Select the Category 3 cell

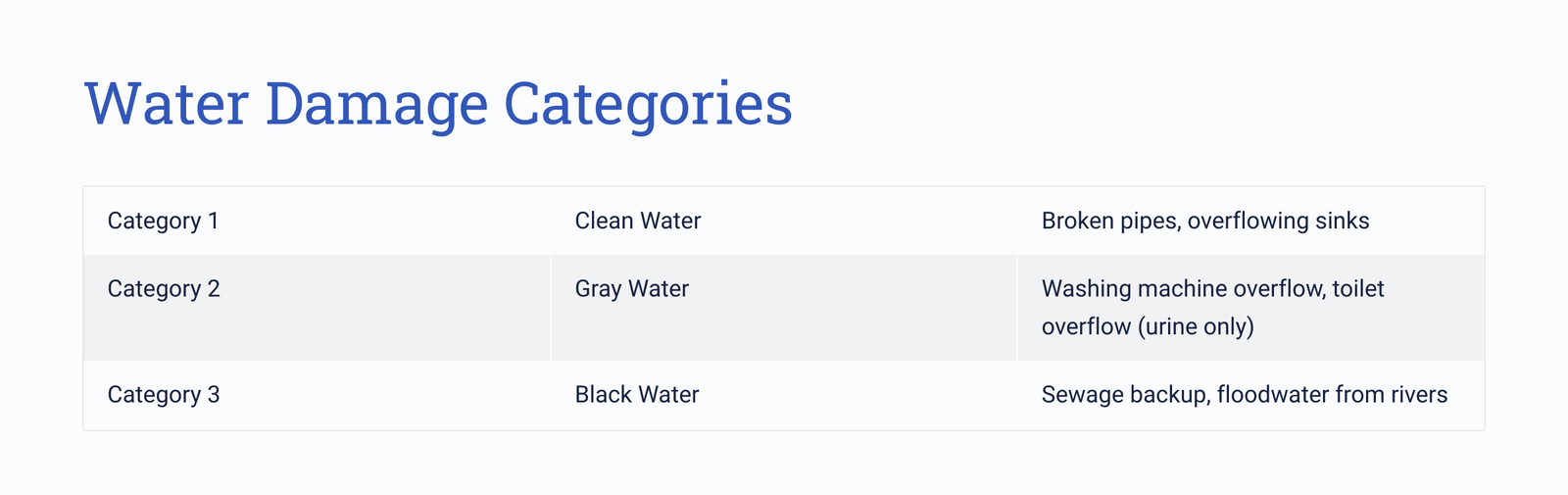(318, 395)
